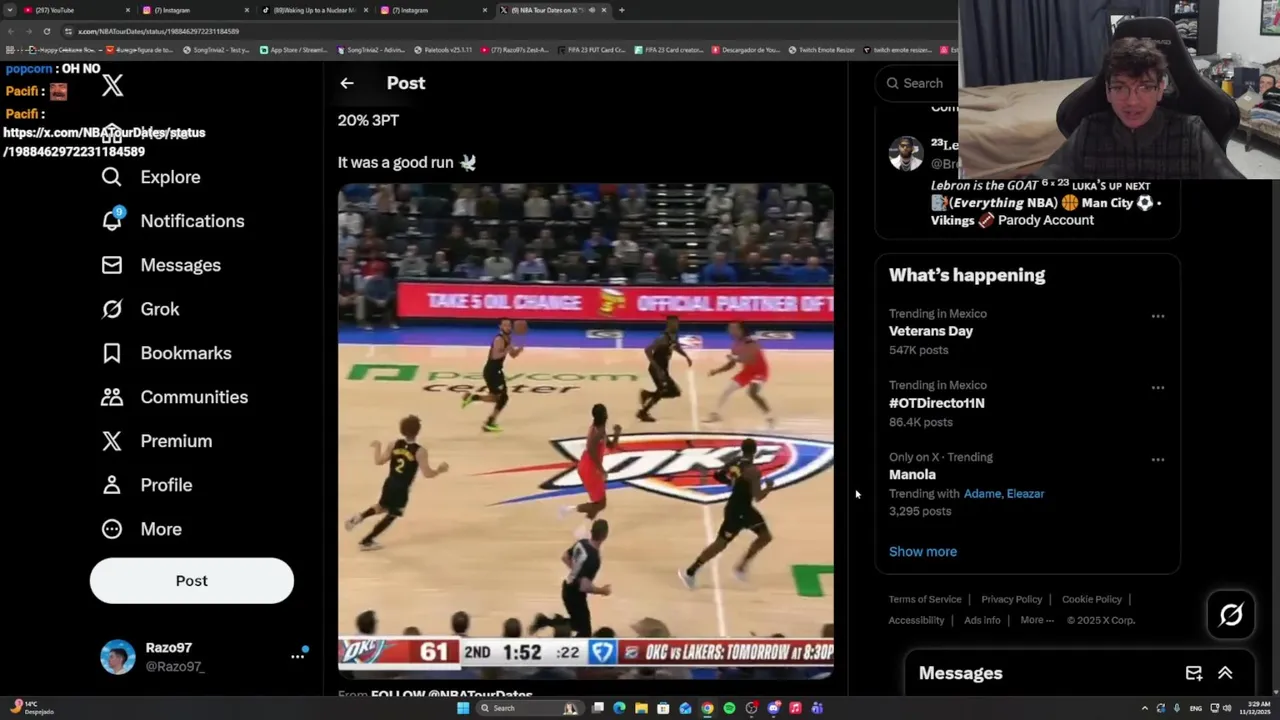1280x720 pixels.
Task: Open Explore via the magnifier icon
Action: [112, 177]
